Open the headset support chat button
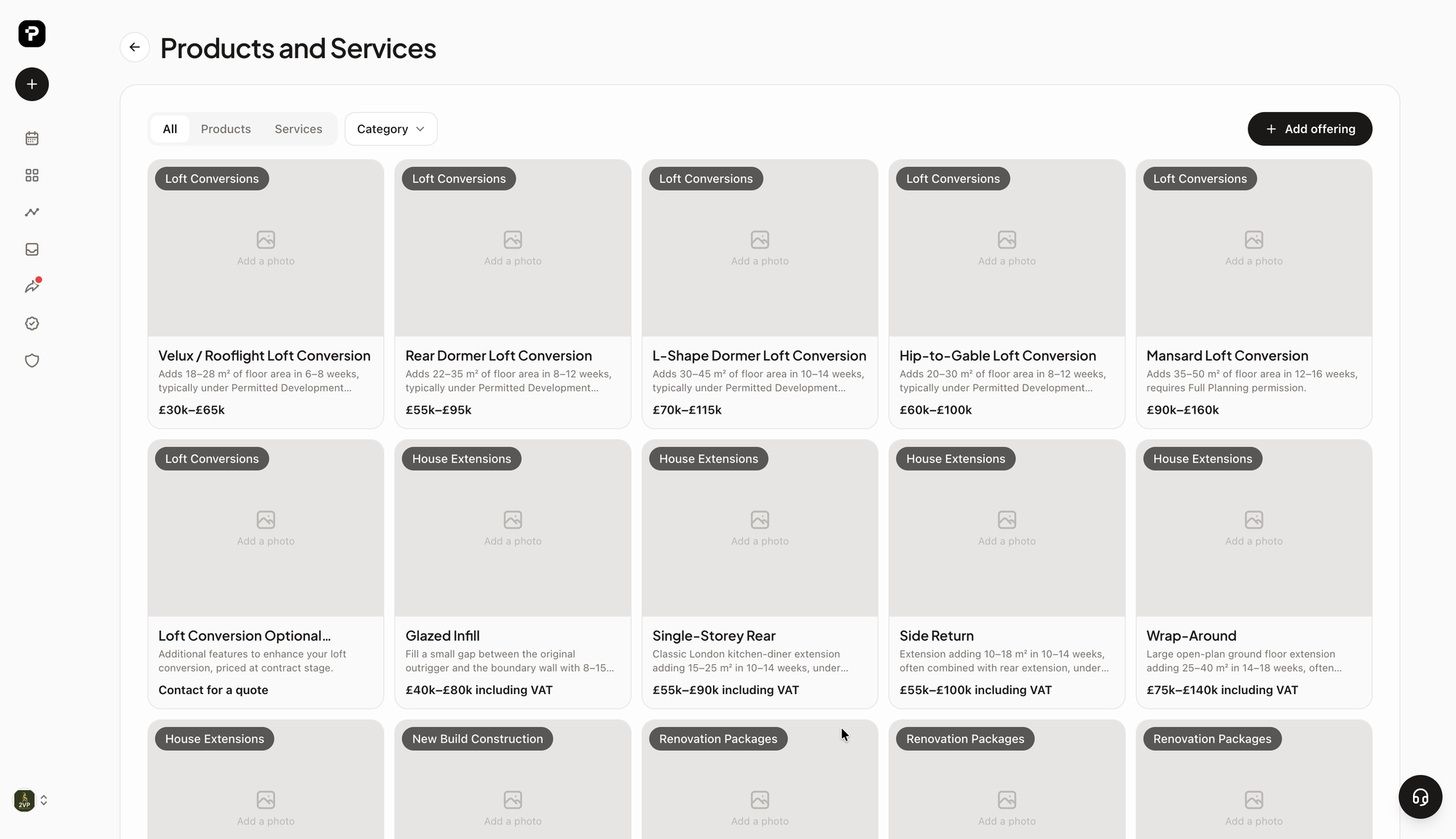This screenshot has width=1456, height=839. click(x=1420, y=797)
